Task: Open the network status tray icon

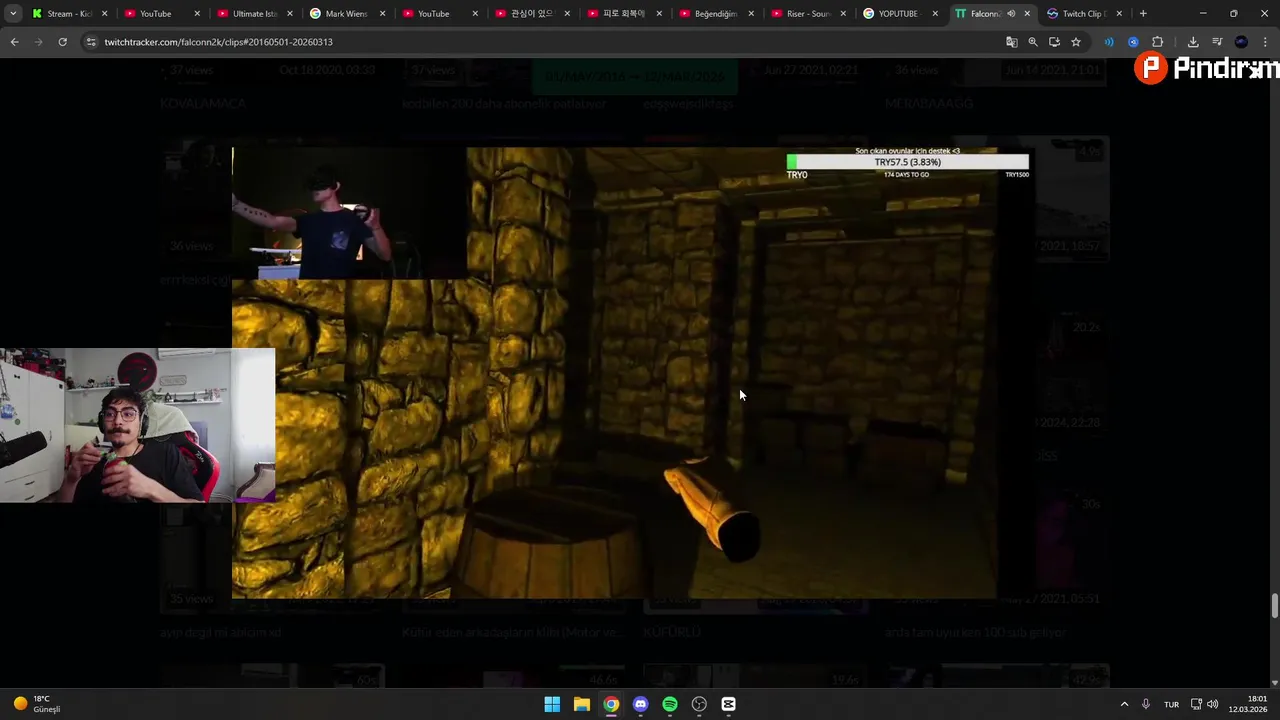Action: tap(1196, 704)
